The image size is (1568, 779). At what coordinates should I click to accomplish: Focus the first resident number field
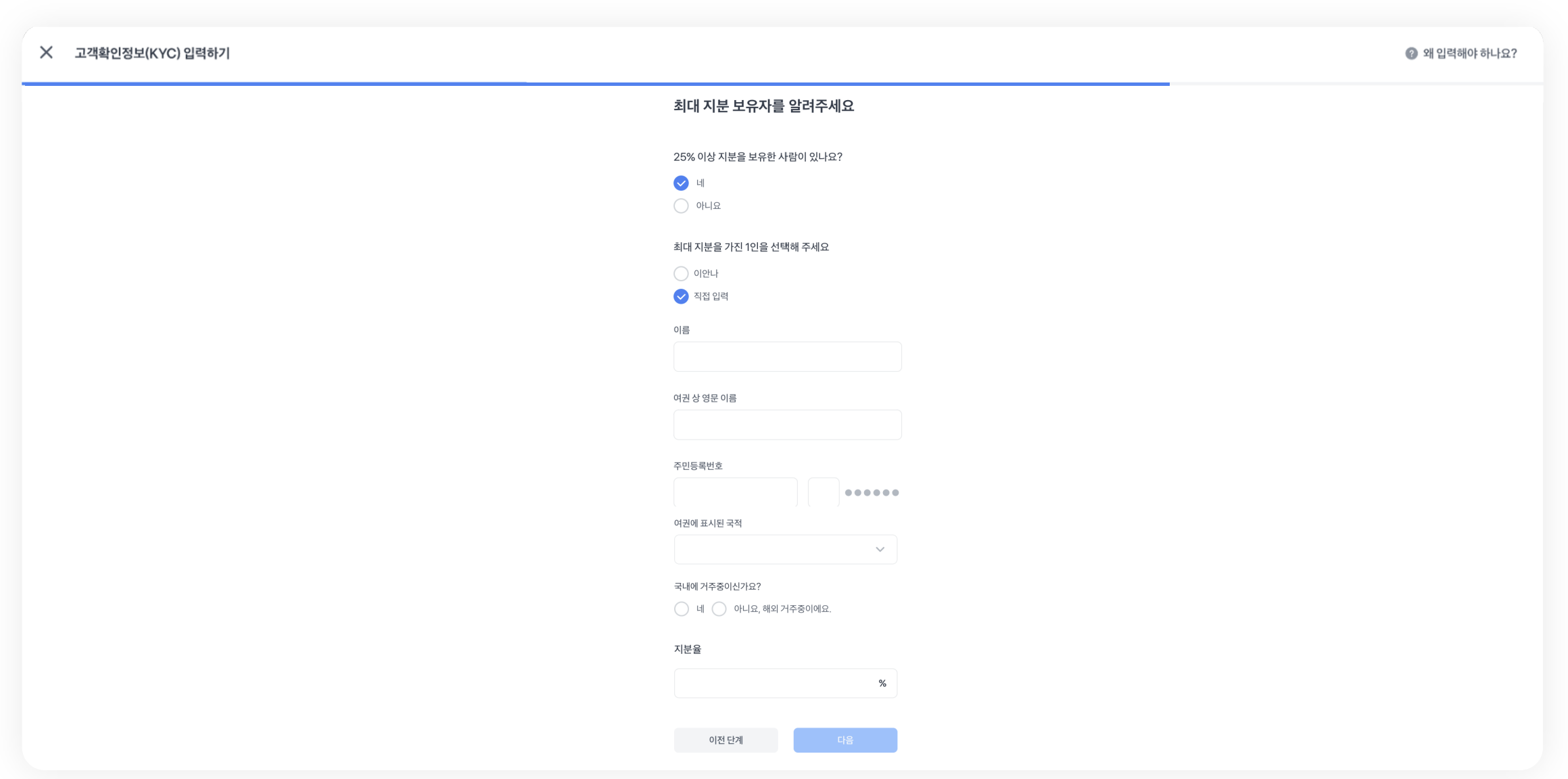735,492
